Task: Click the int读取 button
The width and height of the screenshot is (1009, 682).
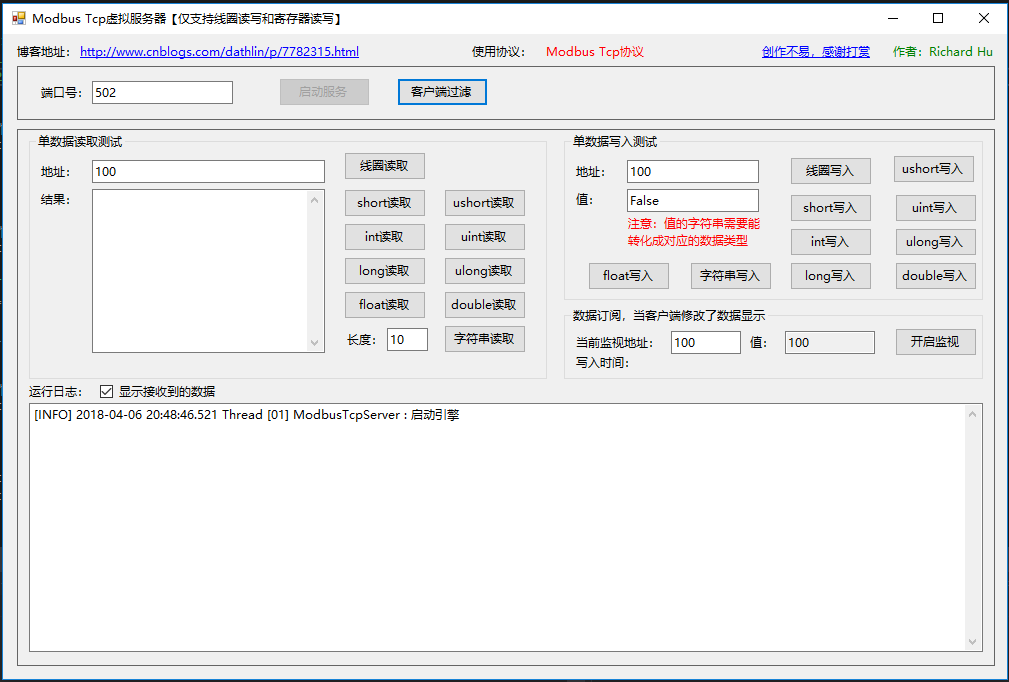Action: [x=385, y=237]
